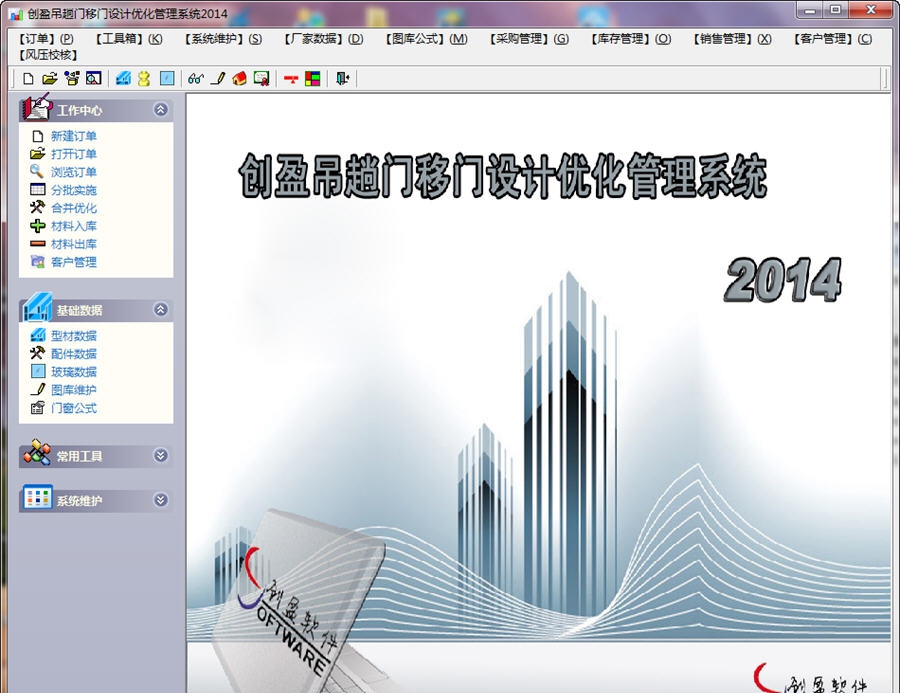Expand the 常用工具 panel
This screenshot has width=900, height=693.
pyautogui.click(x=158, y=454)
